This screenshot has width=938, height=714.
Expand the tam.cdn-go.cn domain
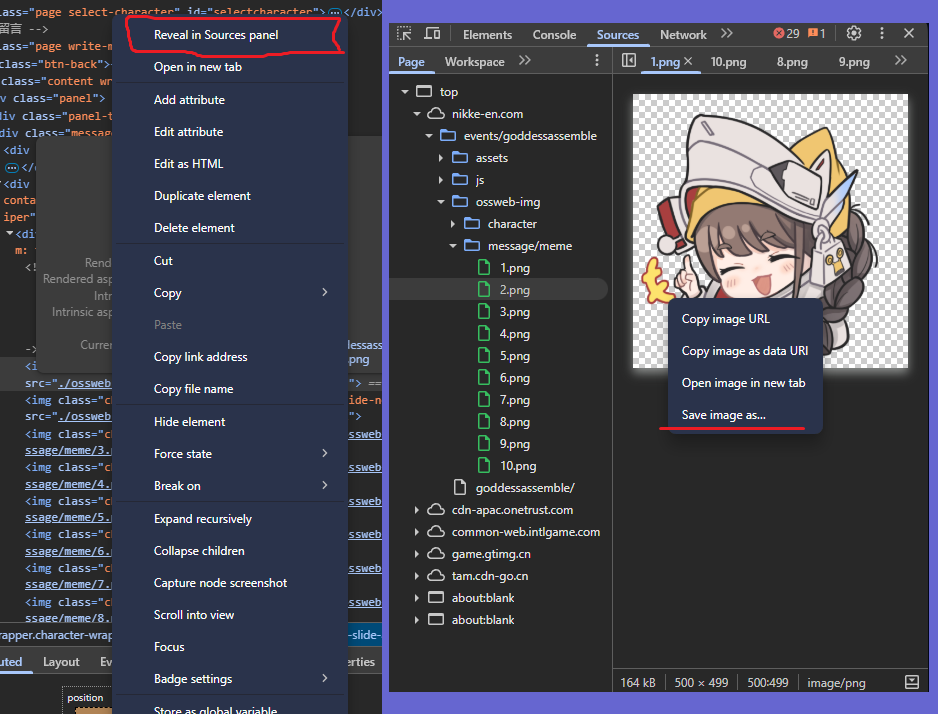417,576
